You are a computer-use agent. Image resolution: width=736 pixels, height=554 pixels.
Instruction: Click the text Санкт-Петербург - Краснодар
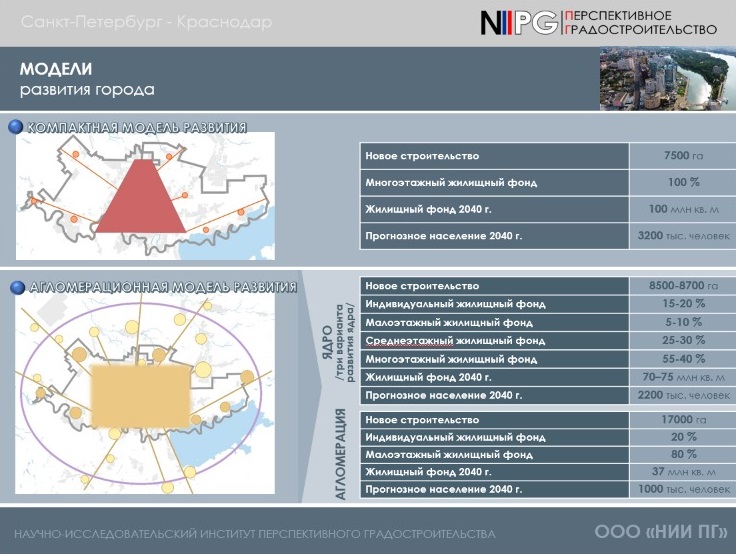pyautogui.click(x=146, y=22)
